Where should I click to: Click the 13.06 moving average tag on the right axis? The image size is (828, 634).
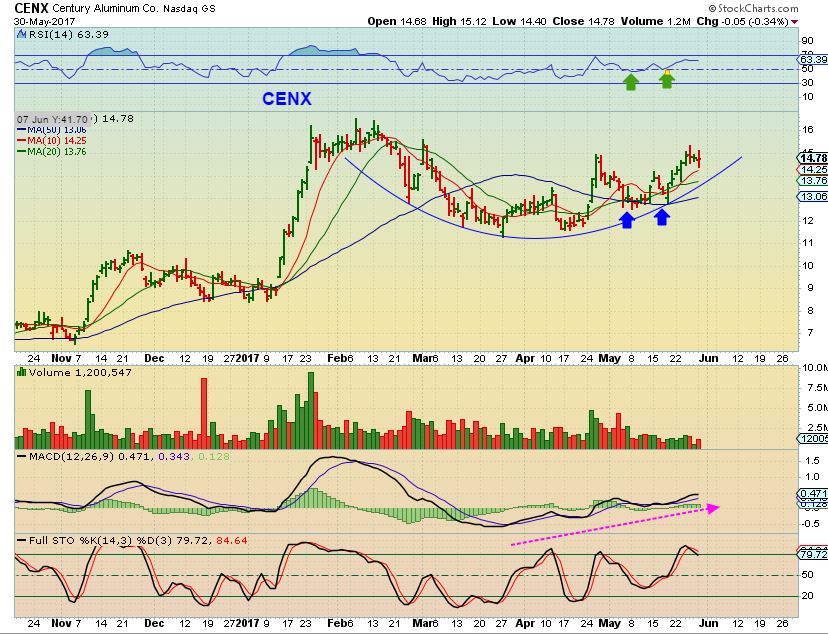pyautogui.click(x=813, y=196)
